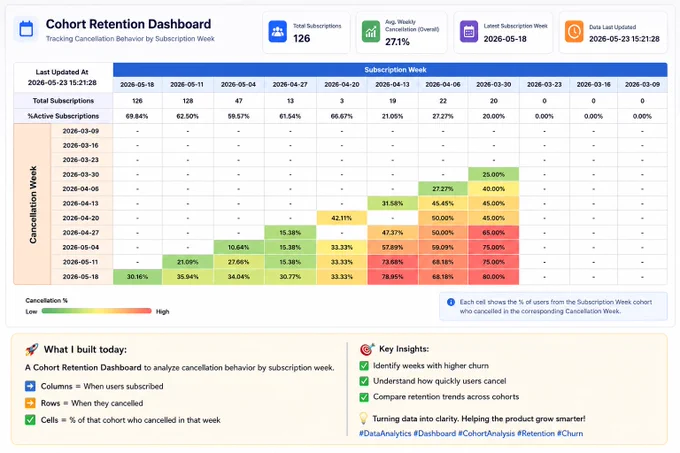Click the 62.50% active subscriptions cell
The width and height of the screenshot is (680, 453).
point(187,116)
